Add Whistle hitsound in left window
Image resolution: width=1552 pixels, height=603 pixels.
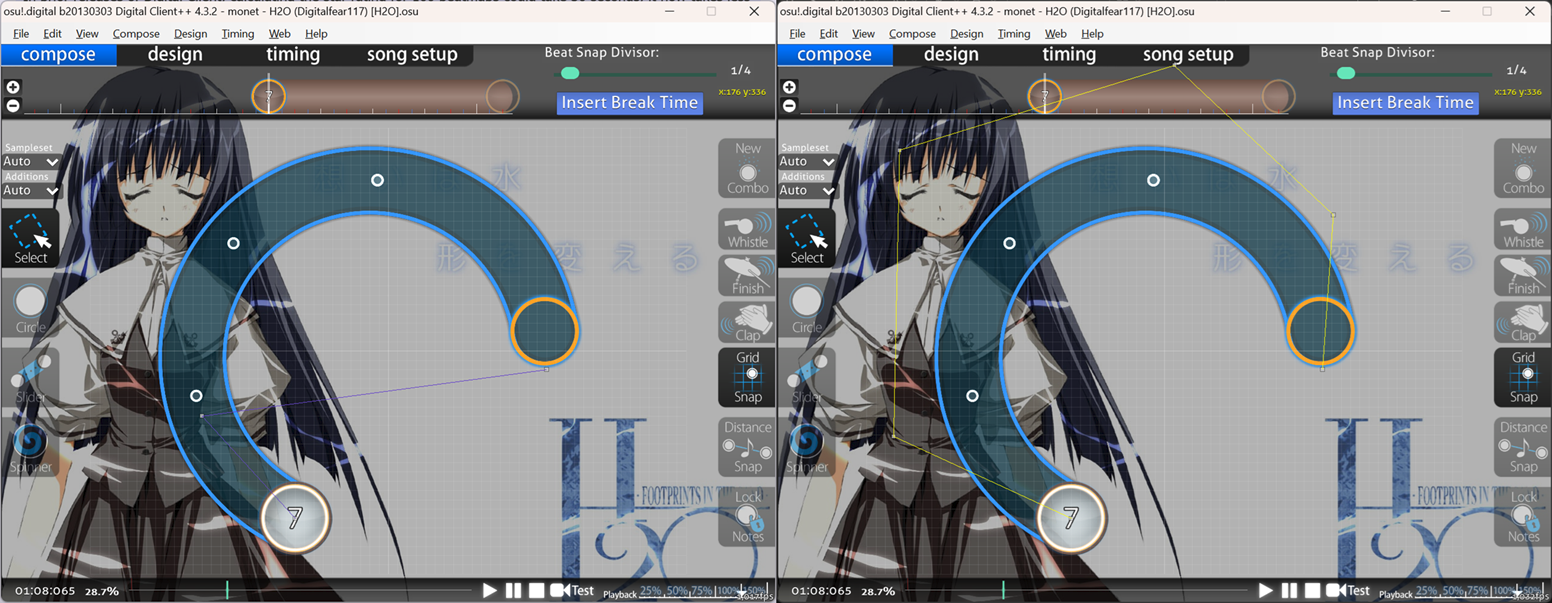tap(747, 230)
